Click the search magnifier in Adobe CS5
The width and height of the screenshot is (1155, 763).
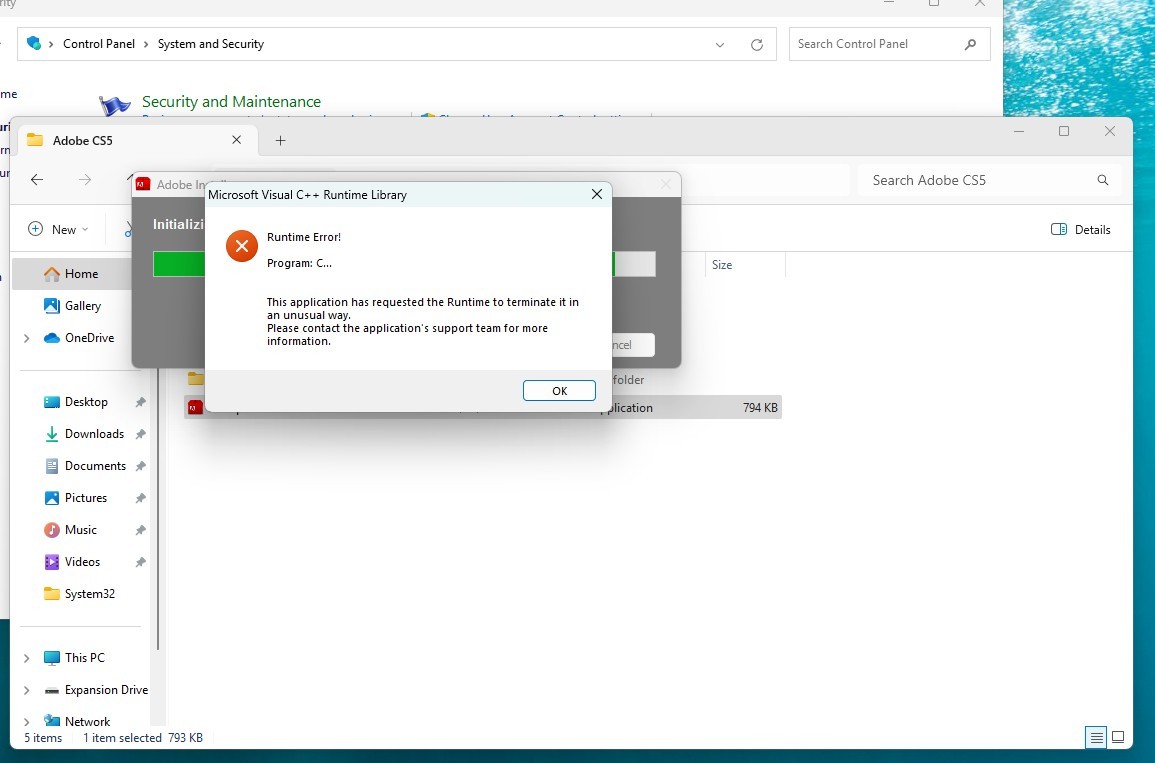tap(1103, 180)
